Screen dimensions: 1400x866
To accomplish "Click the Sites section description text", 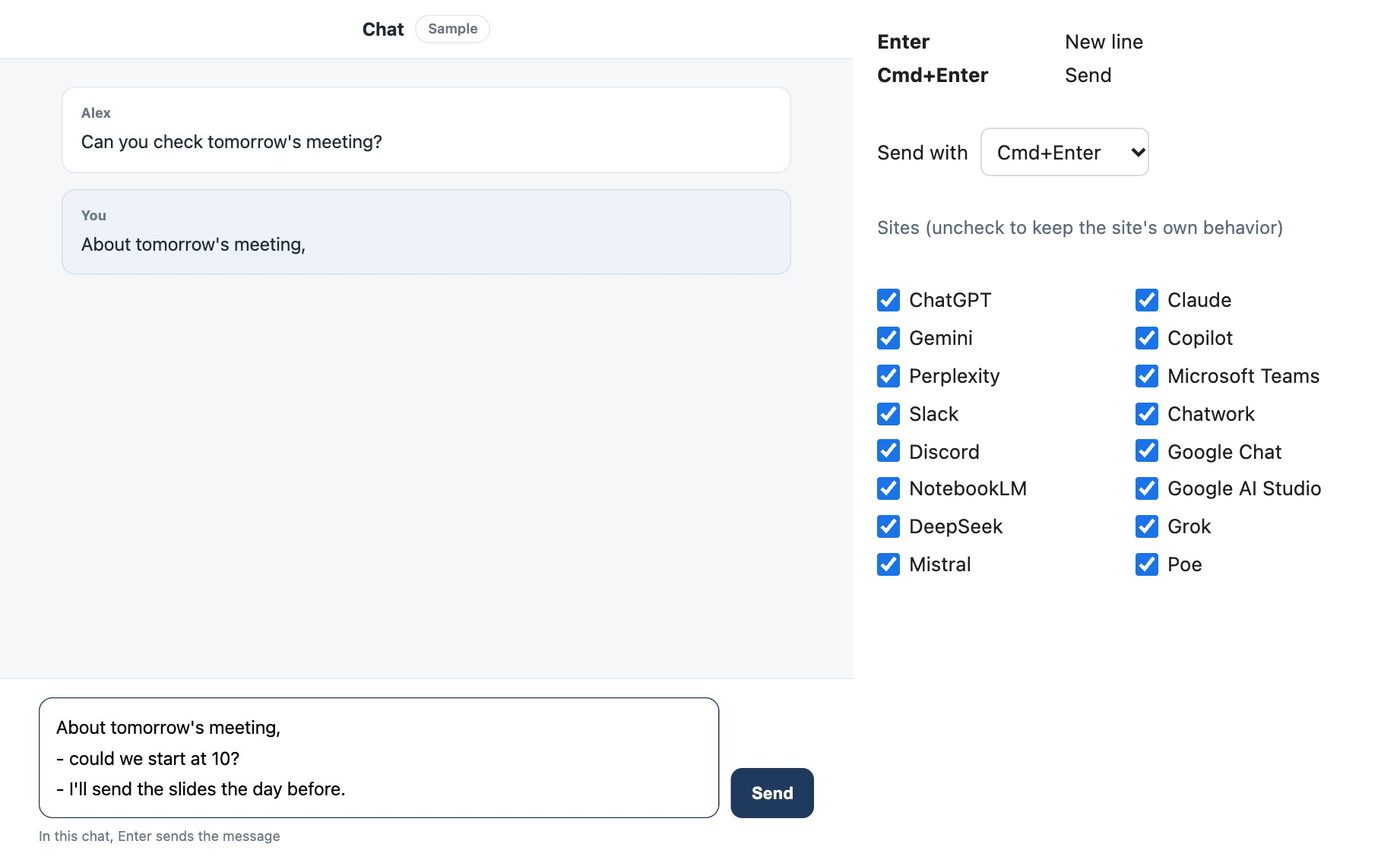I will pyautogui.click(x=1080, y=227).
